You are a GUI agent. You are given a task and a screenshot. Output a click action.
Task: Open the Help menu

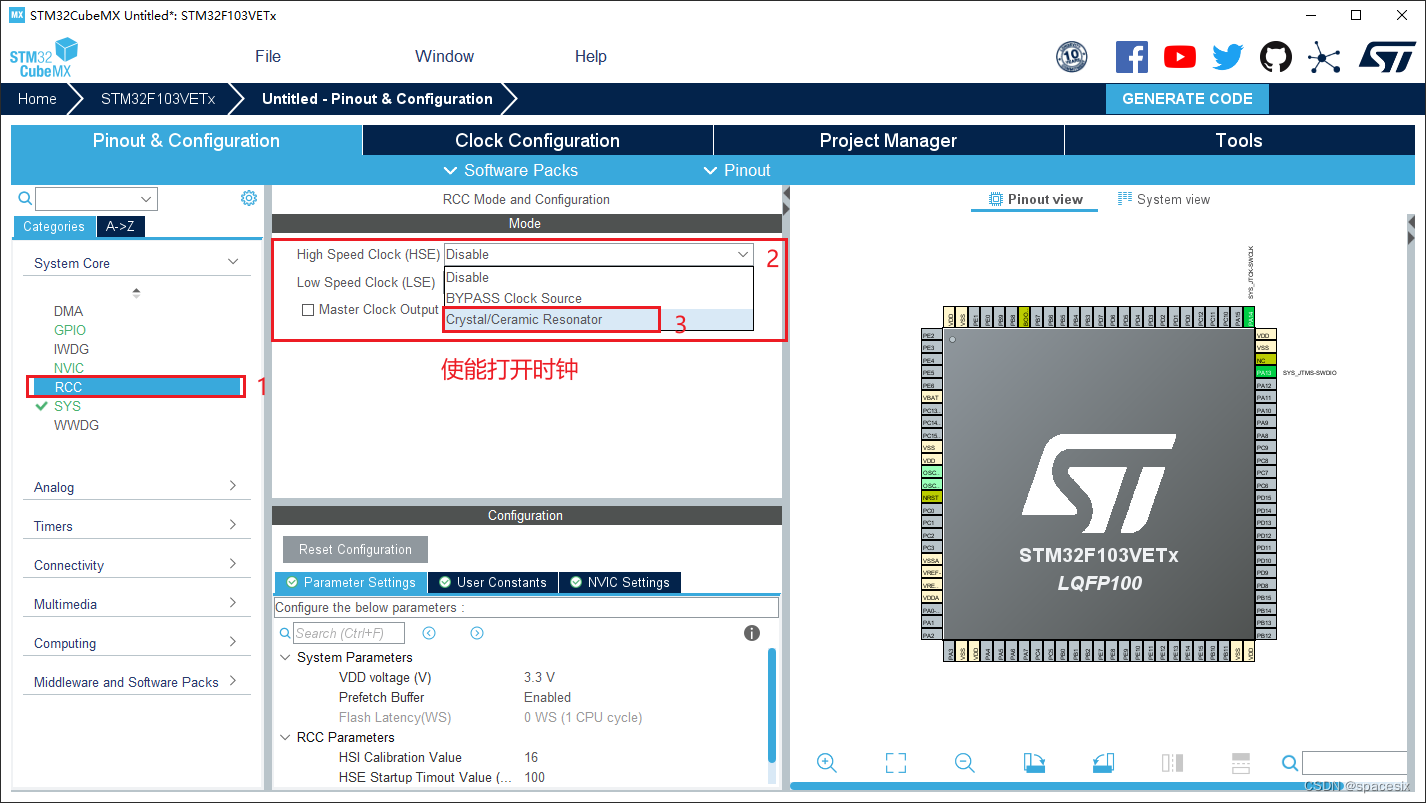tap(591, 56)
